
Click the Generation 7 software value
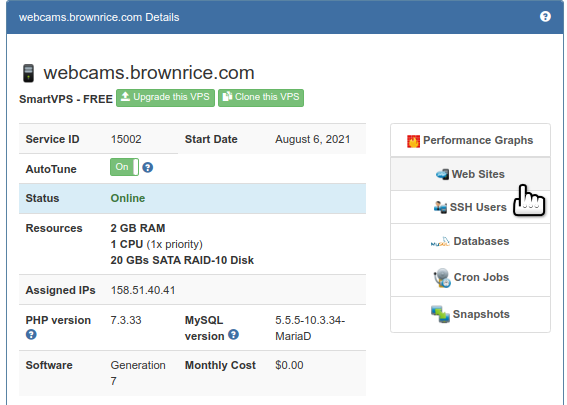pyautogui.click(x=138, y=373)
